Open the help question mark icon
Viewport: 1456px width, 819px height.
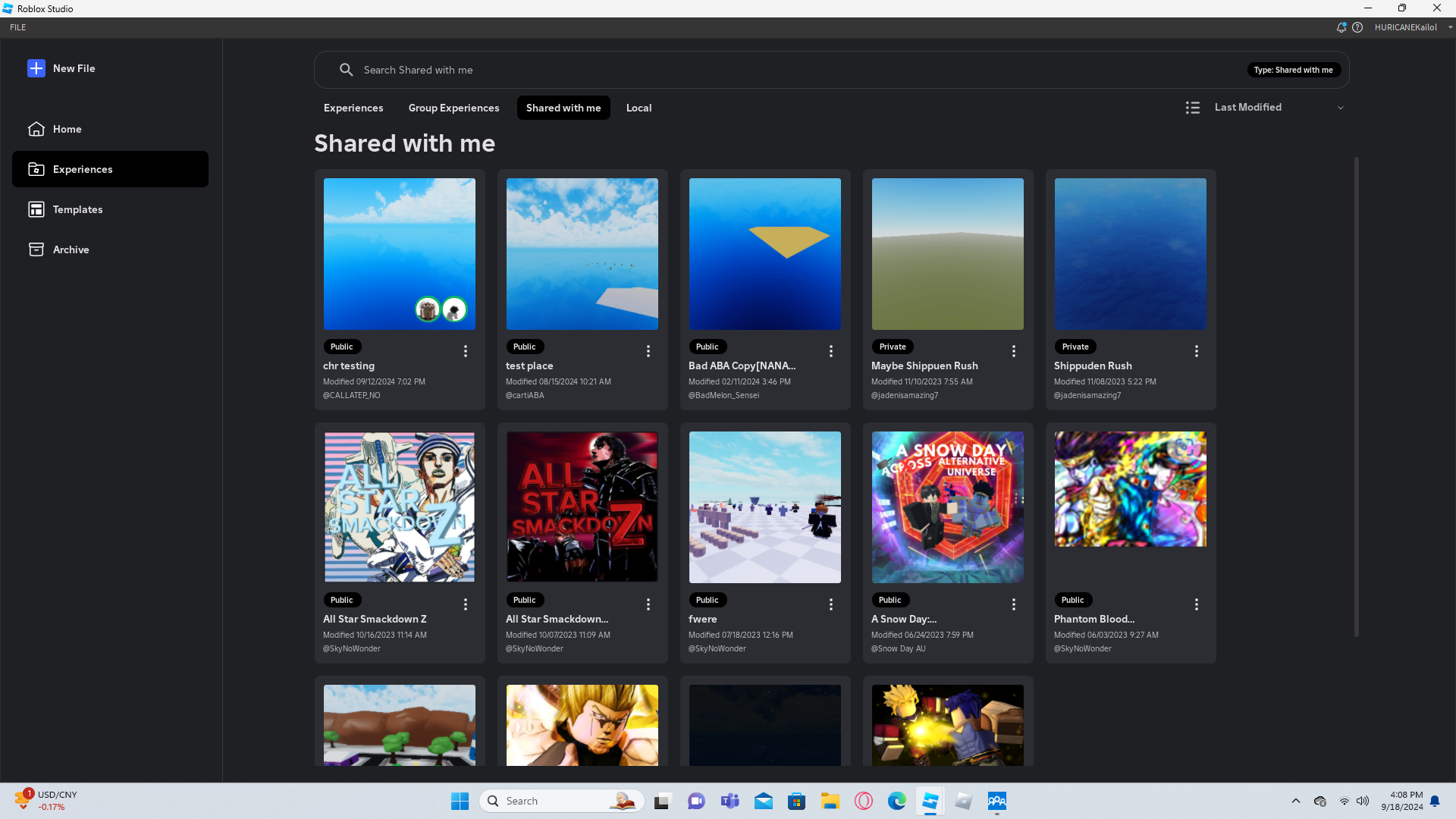[1357, 27]
